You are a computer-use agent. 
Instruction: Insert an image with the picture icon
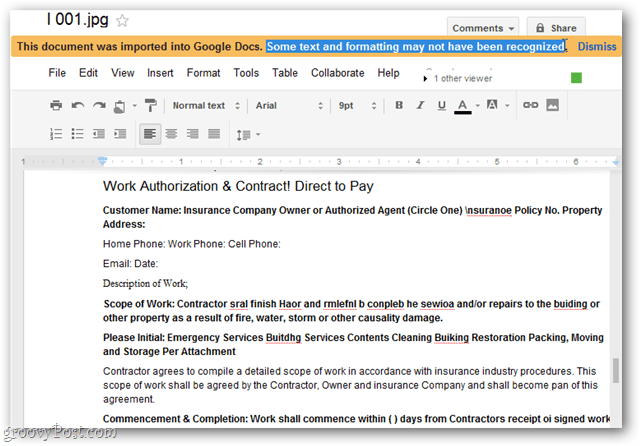coord(552,105)
